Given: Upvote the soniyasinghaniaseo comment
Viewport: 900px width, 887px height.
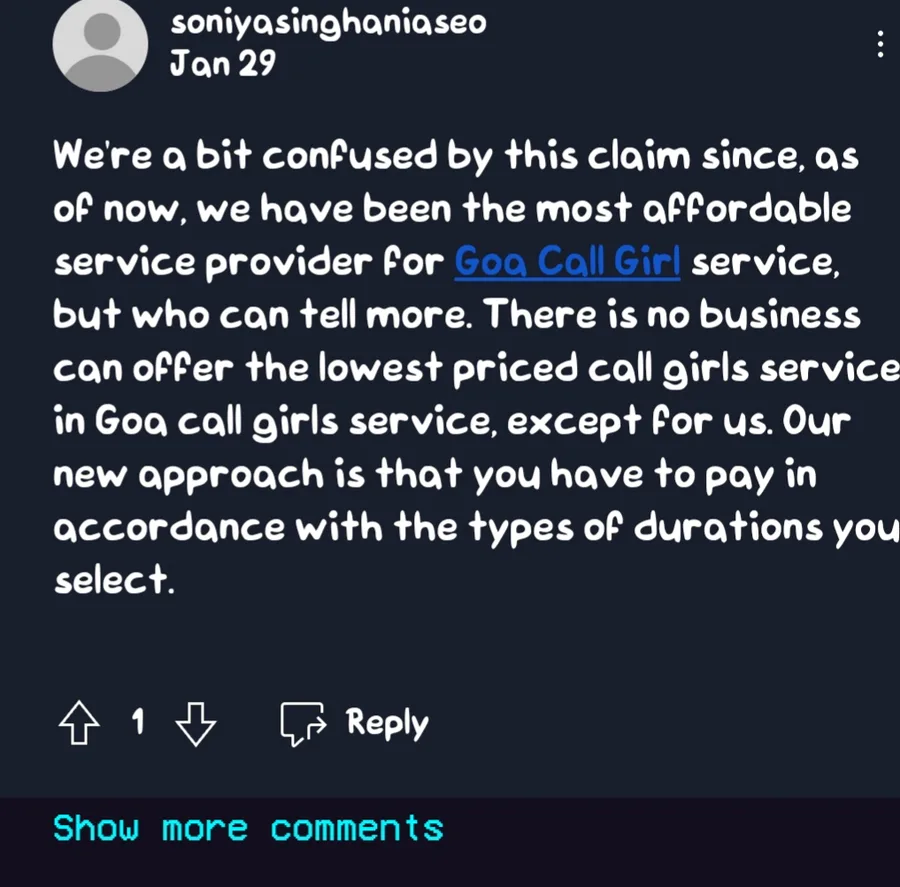Looking at the screenshot, I should 79,723.
